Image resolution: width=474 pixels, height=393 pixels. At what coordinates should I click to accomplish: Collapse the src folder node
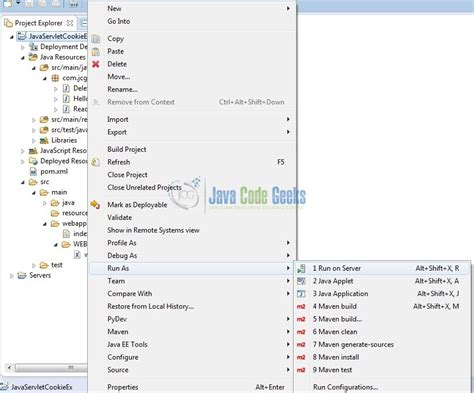pos(23,182)
